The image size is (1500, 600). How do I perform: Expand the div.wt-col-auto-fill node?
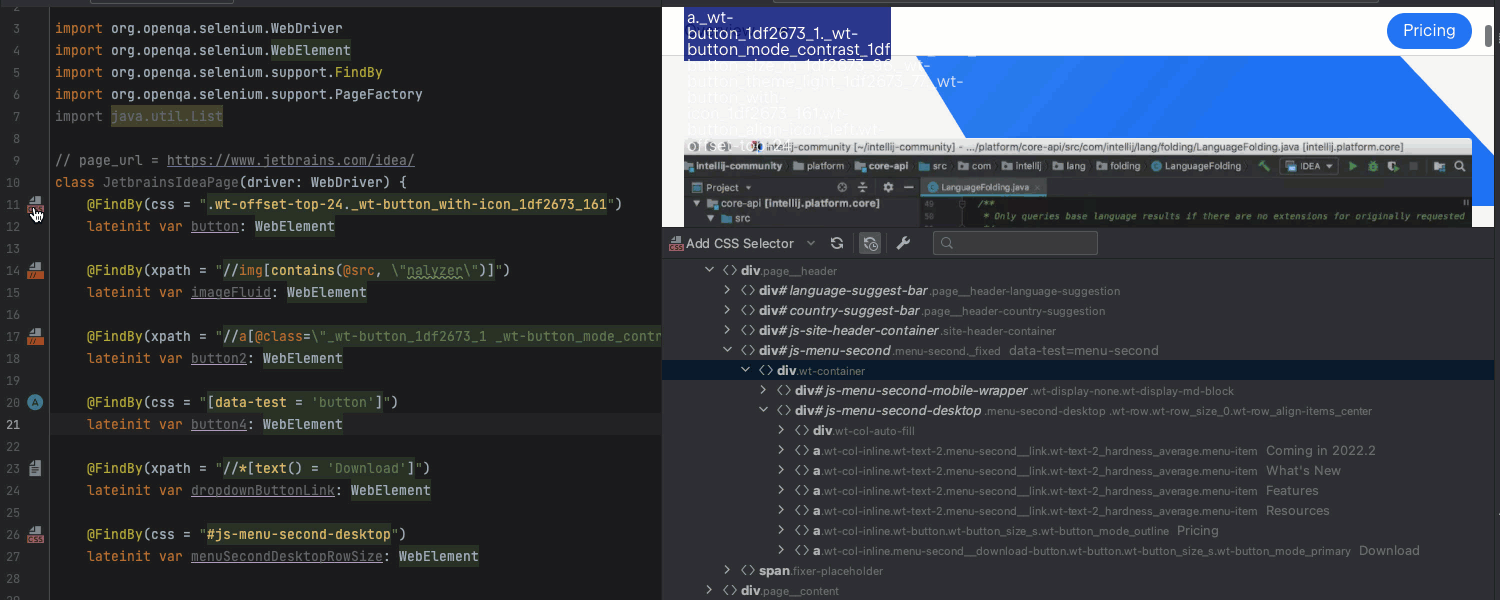click(782, 431)
